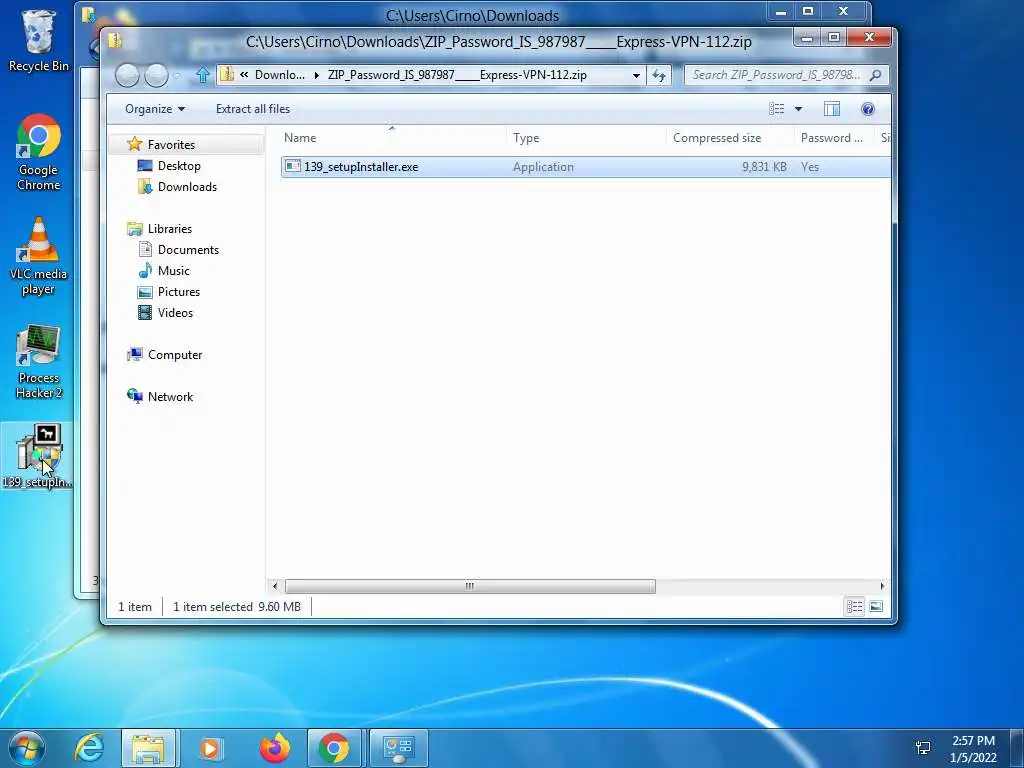
Task: Change view using the view icon
Action: [x=776, y=109]
